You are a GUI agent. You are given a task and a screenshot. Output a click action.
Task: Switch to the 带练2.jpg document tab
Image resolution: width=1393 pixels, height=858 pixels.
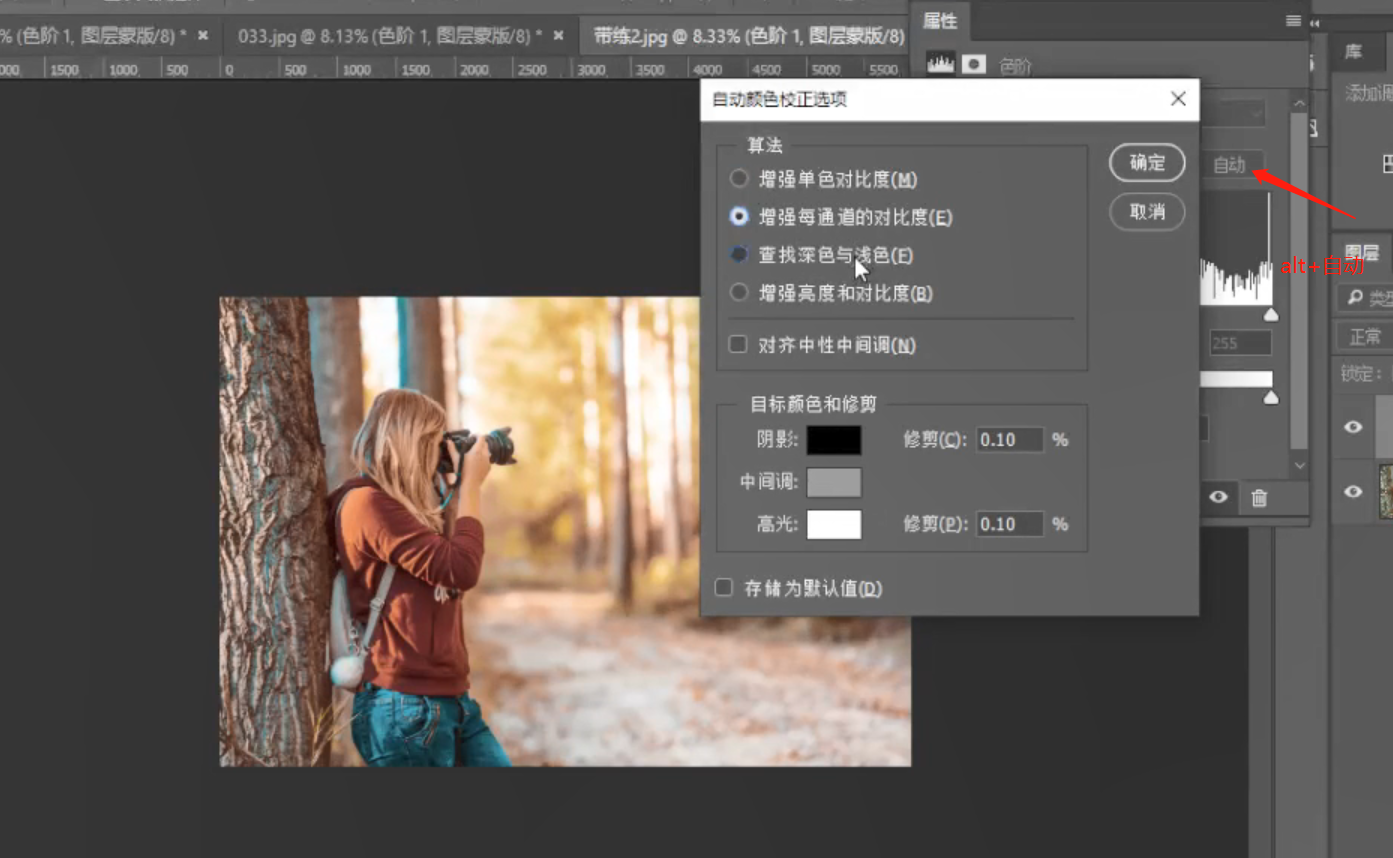tap(748, 36)
